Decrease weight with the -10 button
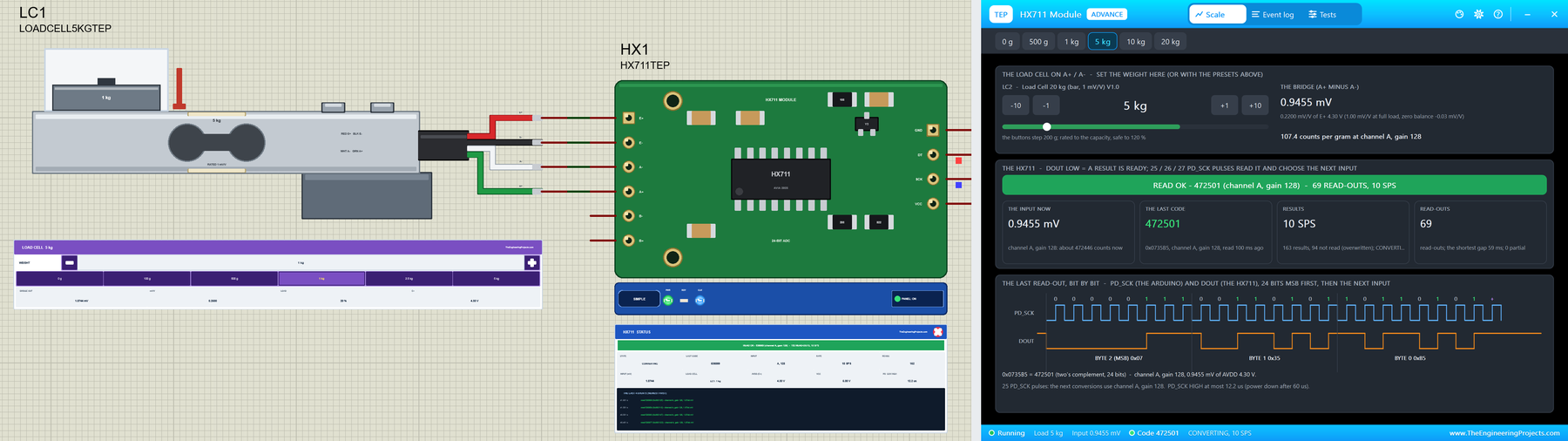Viewport: 1568px width, 441px height. pos(1016,105)
